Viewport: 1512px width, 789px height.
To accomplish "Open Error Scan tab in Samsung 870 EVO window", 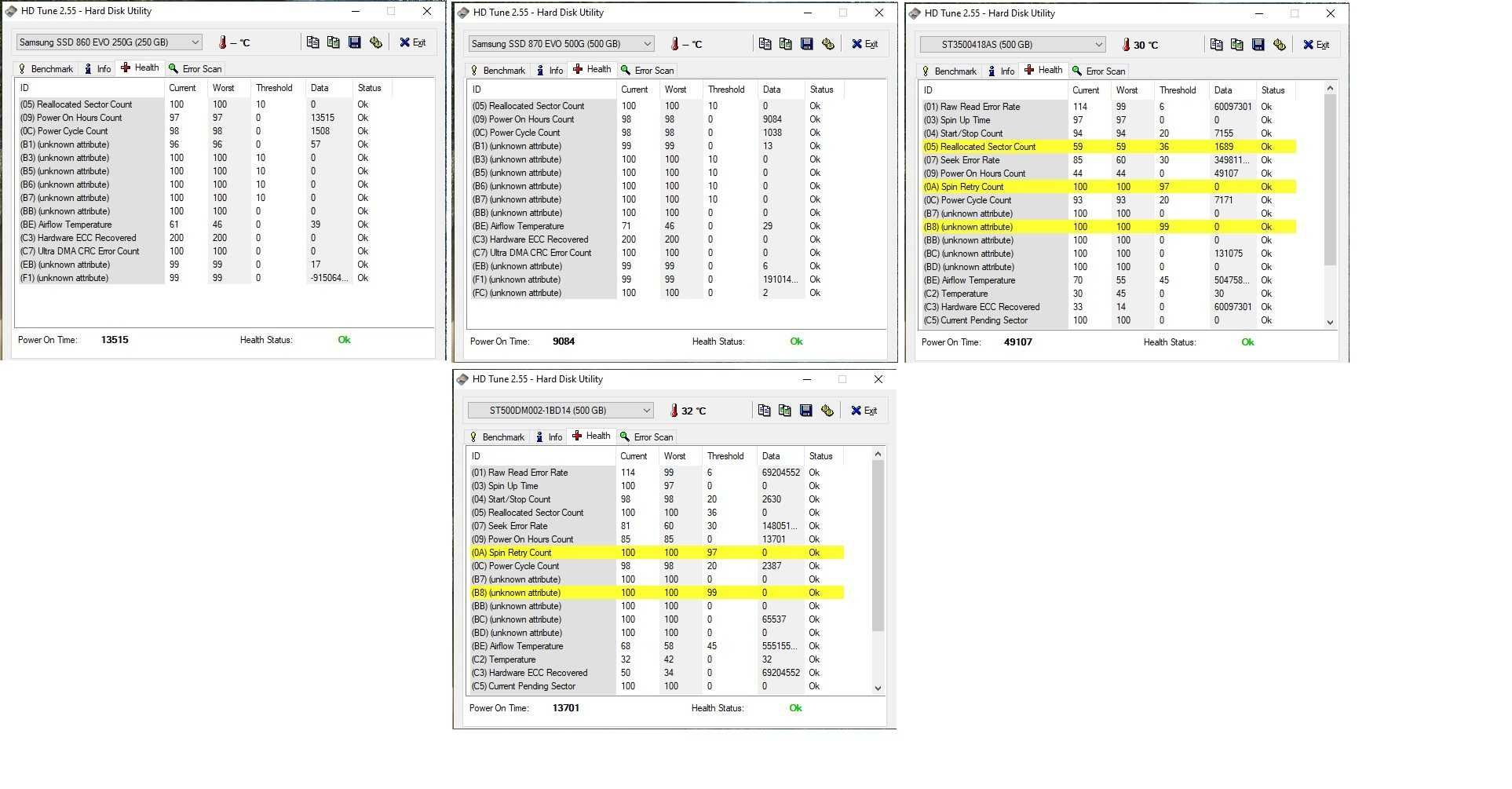I will tap(648, 71).
